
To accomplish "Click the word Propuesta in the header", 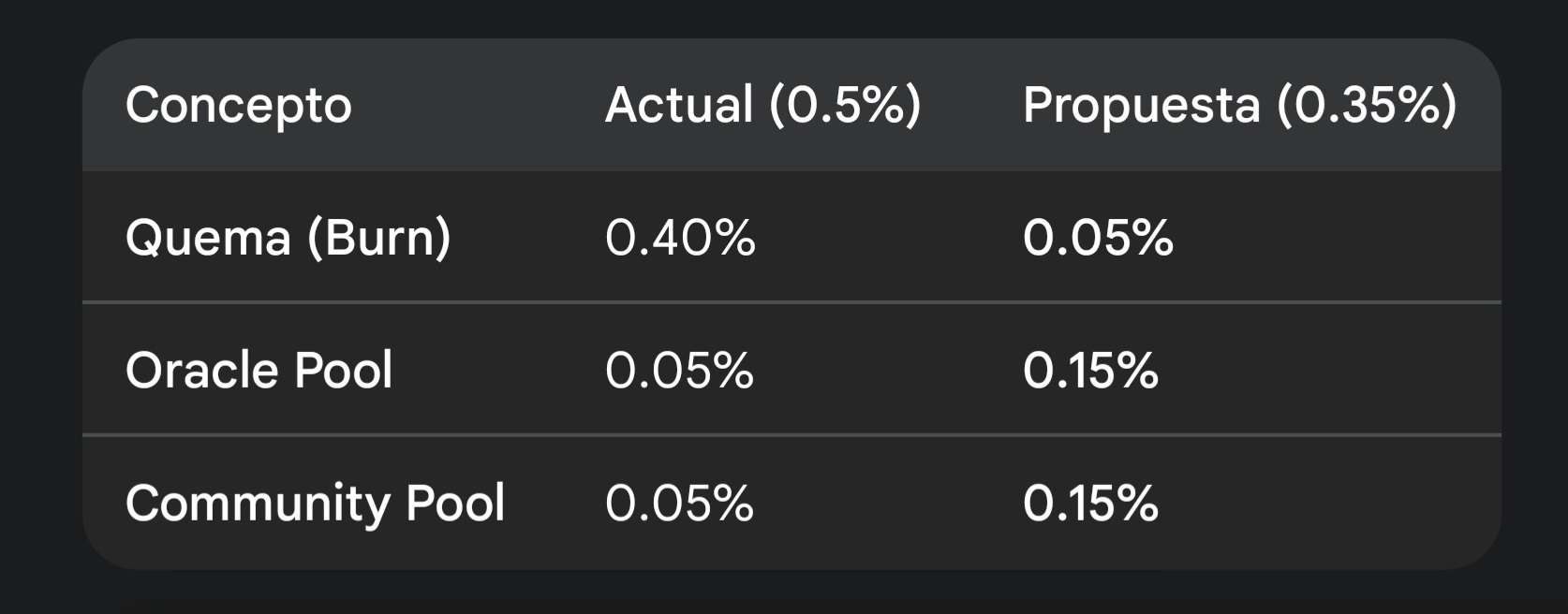I will (x=1141, y=105).
